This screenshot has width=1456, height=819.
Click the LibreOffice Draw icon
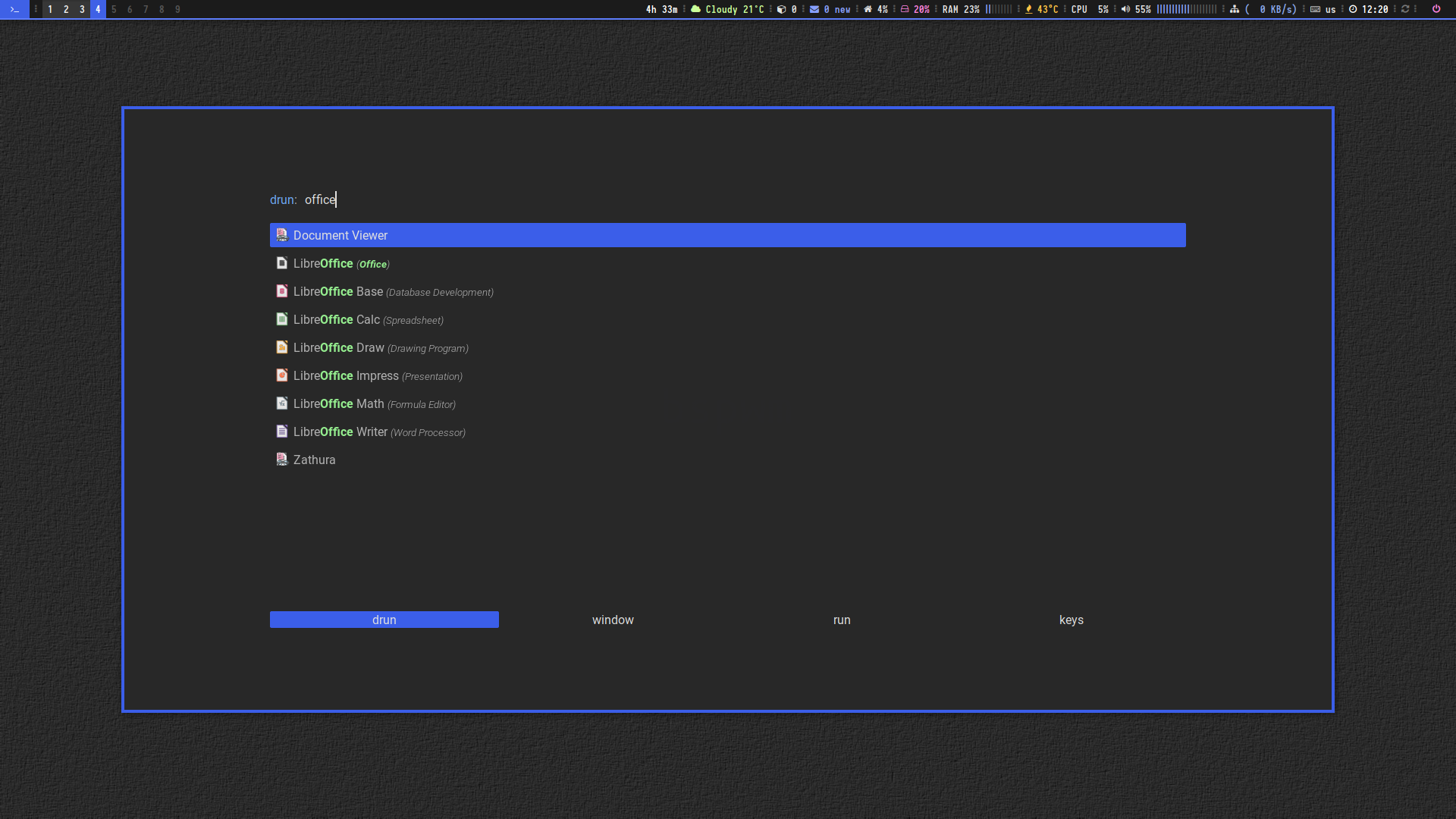281,347
